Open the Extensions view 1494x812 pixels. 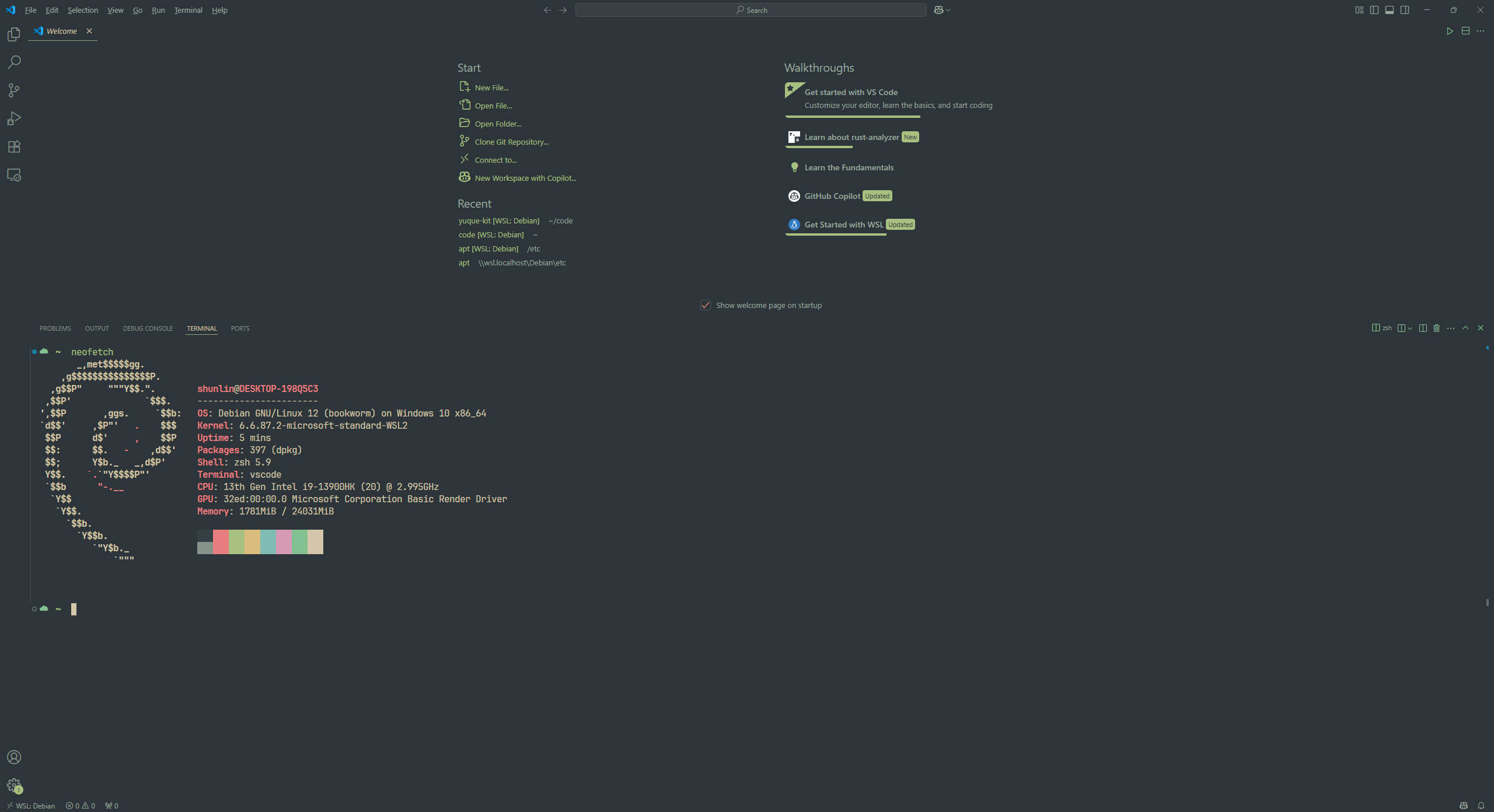(14, 146)
